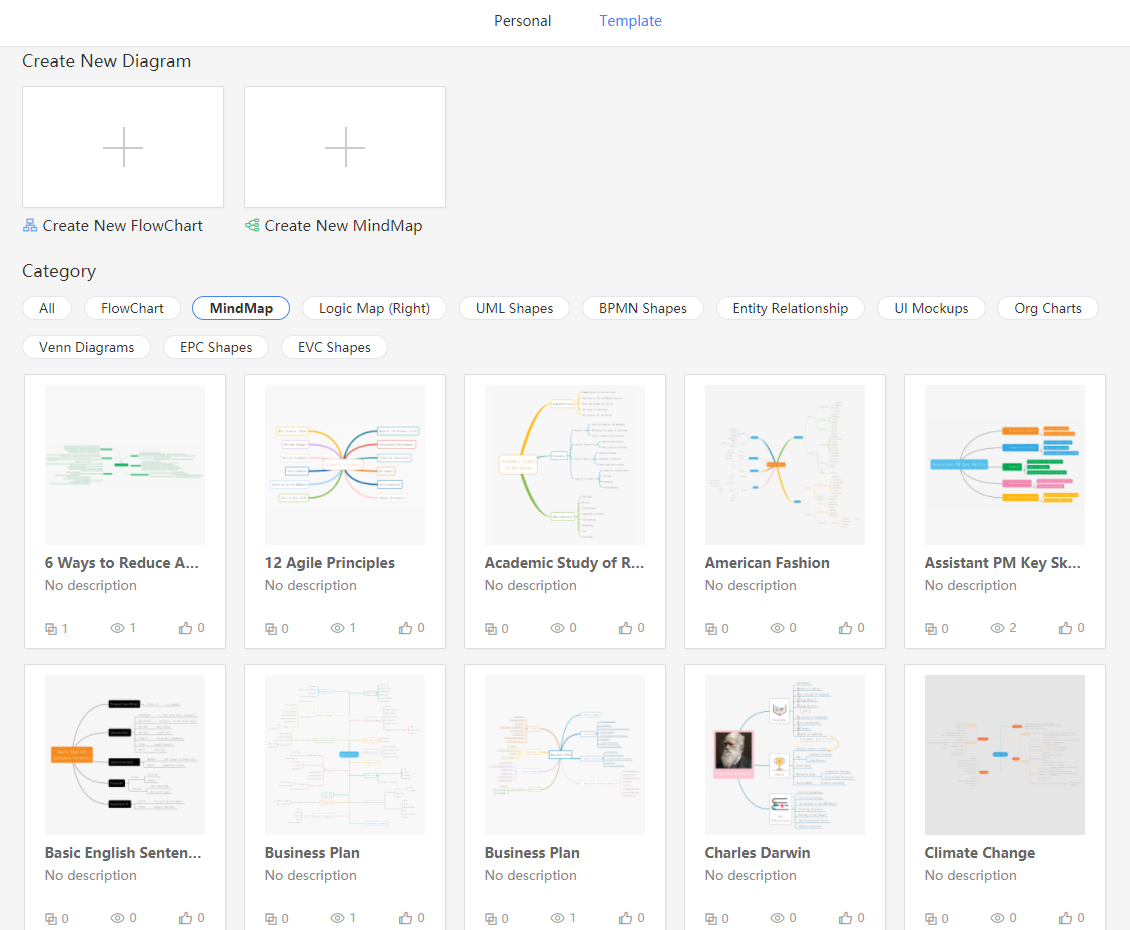Like the Academic Study template

coord(625,628)
